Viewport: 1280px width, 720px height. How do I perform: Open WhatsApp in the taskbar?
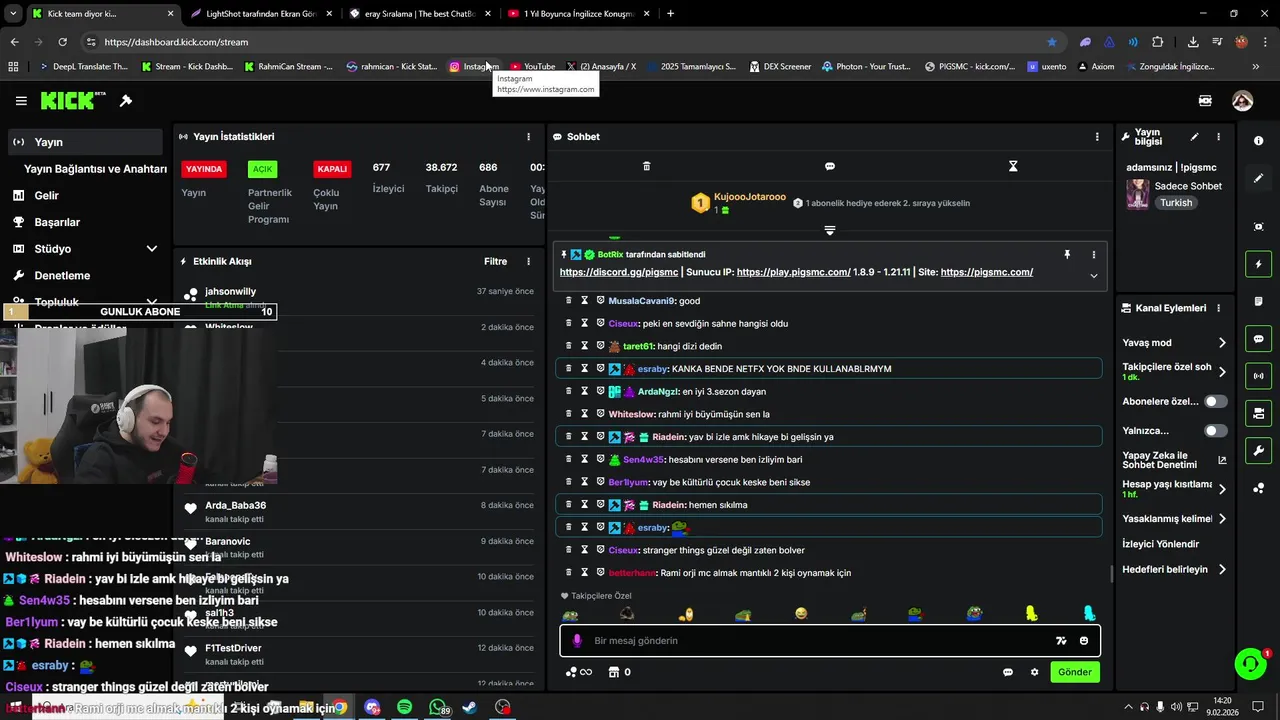[437, 707]
